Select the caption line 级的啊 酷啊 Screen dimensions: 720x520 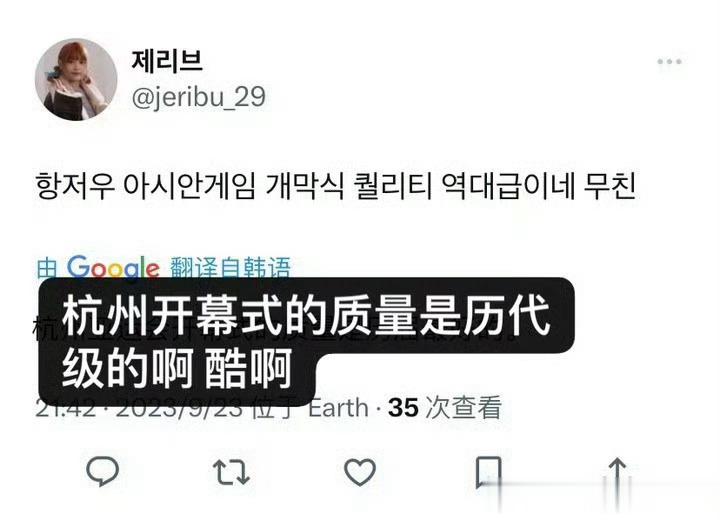click(177, 369)
